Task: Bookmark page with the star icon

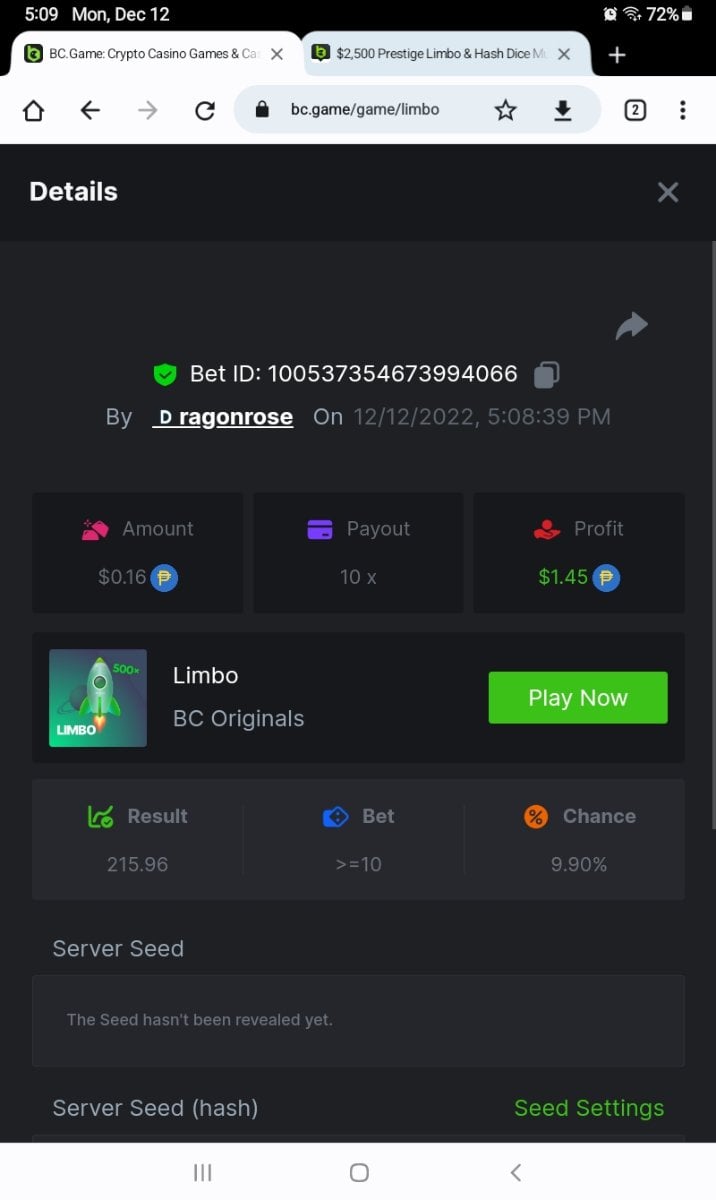Action: click(x=506, y=110)
